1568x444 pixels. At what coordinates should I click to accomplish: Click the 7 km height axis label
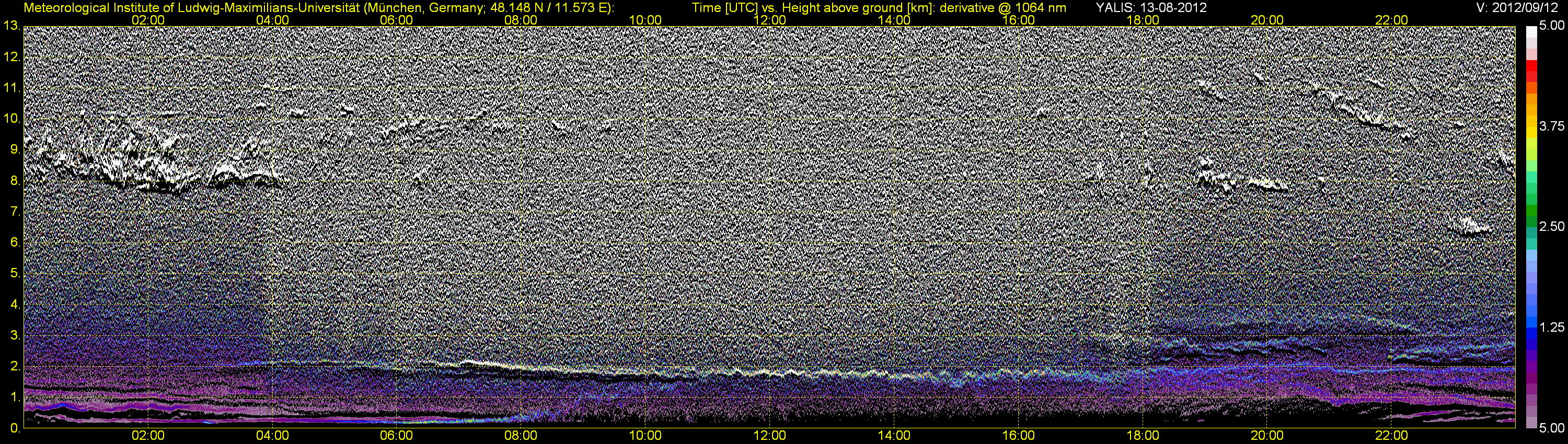(15, 212)
